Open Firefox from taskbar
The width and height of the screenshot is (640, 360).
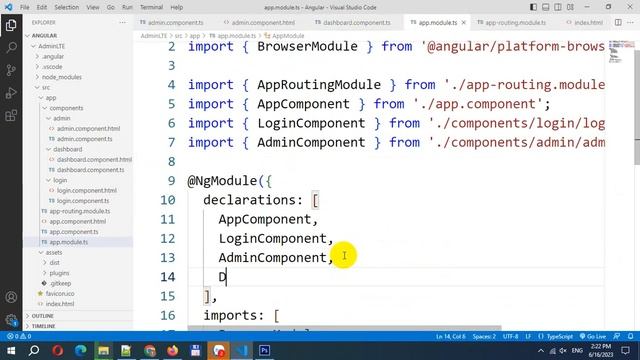coord(172,351)
